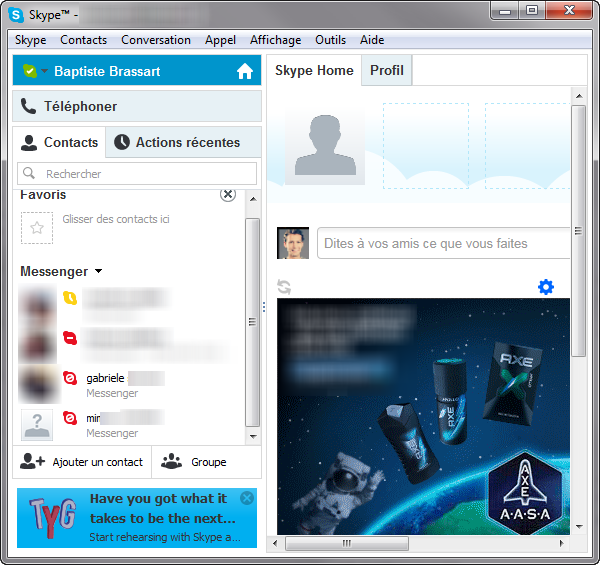Close the TyG advertisement banner
The image size is (600, 565).
[x=247, y=498]
